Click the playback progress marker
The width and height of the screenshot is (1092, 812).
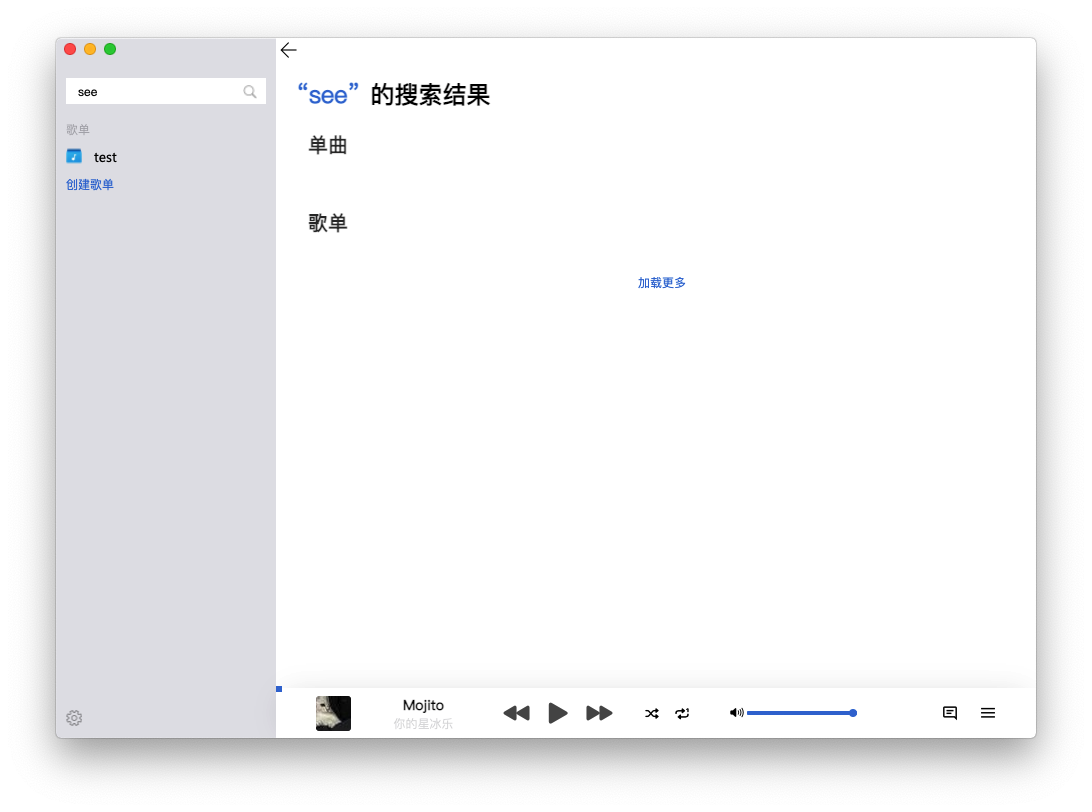pyautogui.click(x=279, y=689)
